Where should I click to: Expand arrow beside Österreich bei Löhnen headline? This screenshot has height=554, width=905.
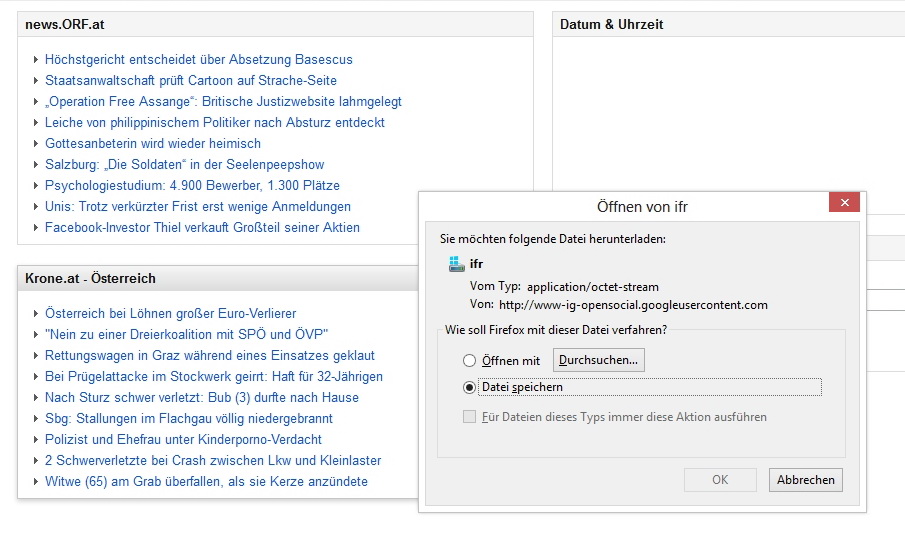(36, 314)
